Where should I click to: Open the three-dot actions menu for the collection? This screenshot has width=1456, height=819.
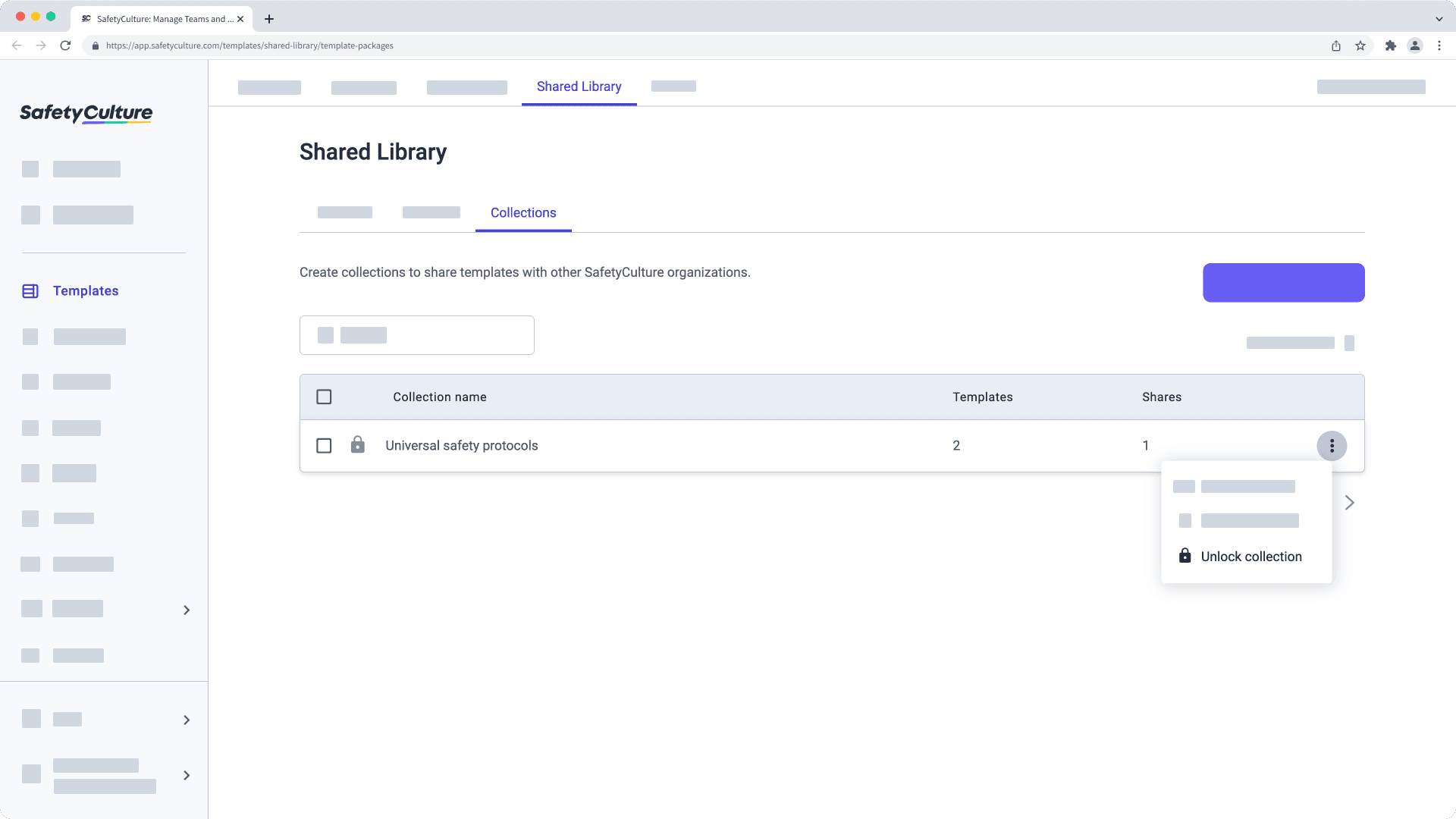(1332, 445)
